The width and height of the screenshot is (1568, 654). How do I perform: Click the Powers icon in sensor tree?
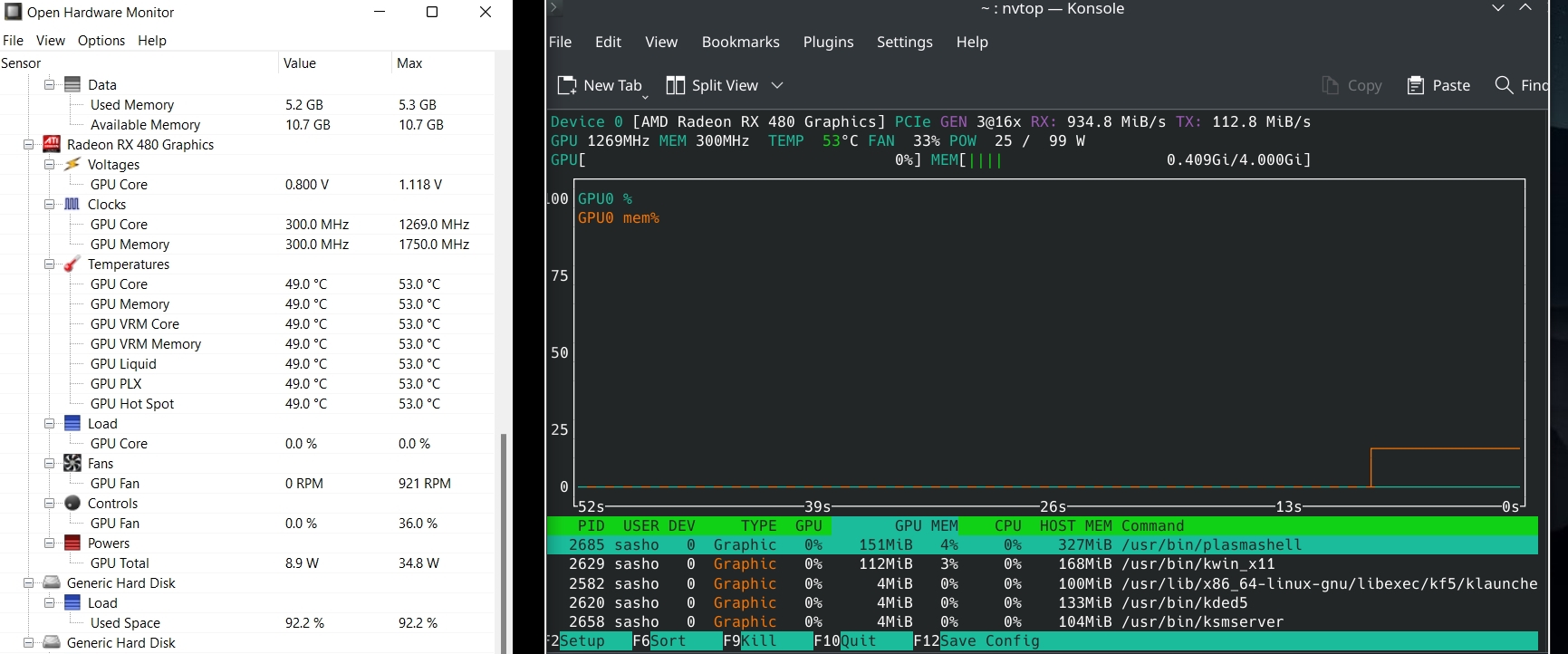pos(72,543)
